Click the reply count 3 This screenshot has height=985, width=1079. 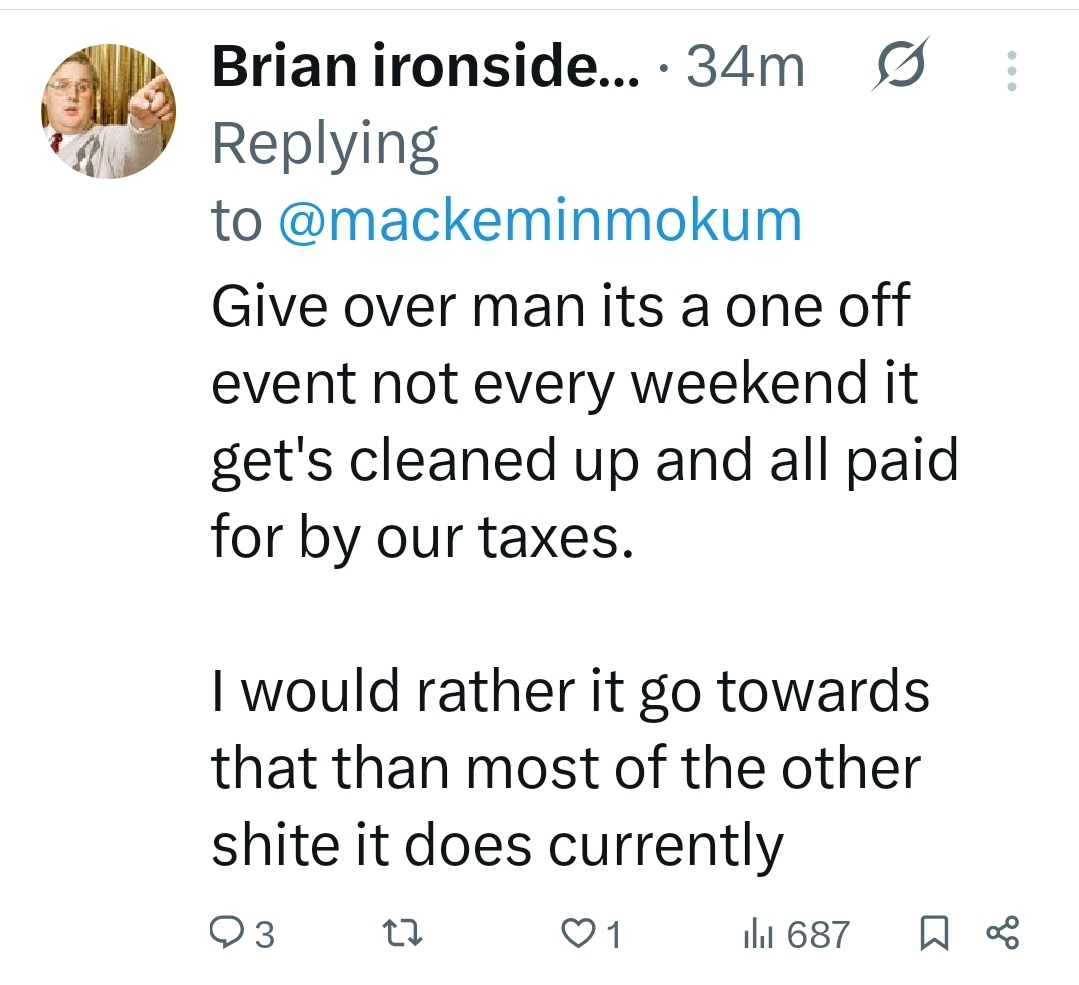(265, 935)
